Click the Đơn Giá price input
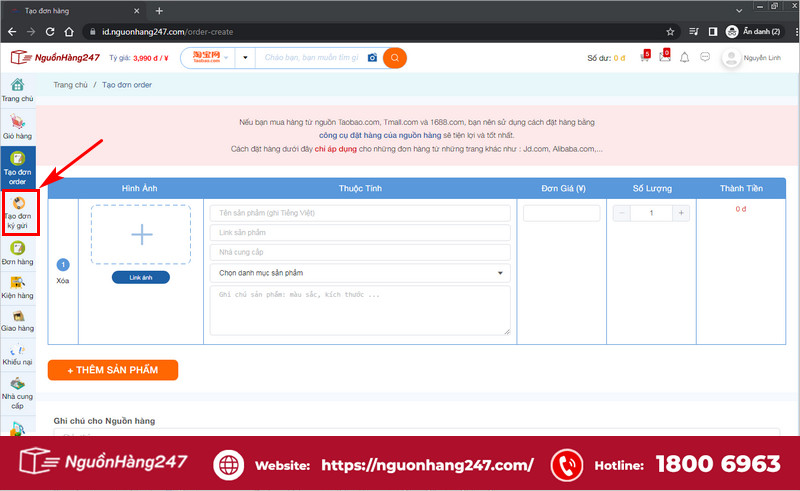The image size is (800, 491). click(x=561, y=213)
